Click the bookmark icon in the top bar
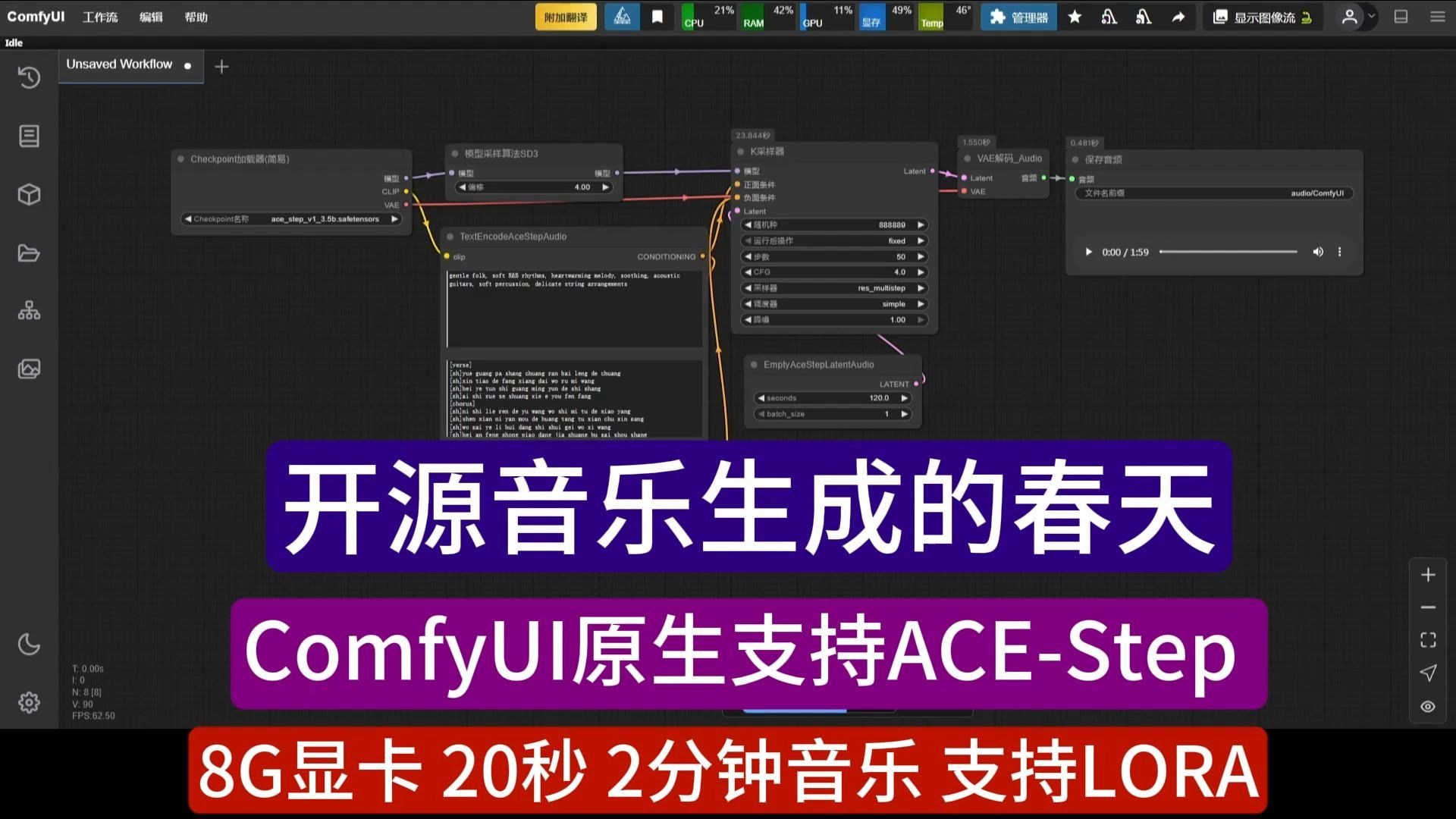 (x=657, y=17)
